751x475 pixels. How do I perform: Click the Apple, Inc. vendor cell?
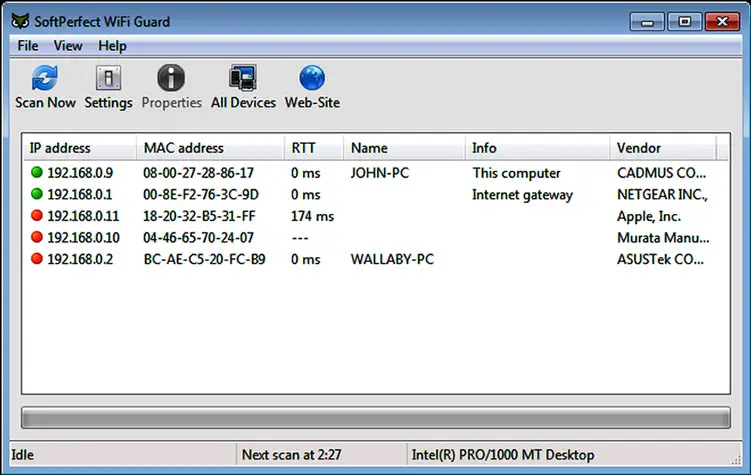tap(649, 216)
